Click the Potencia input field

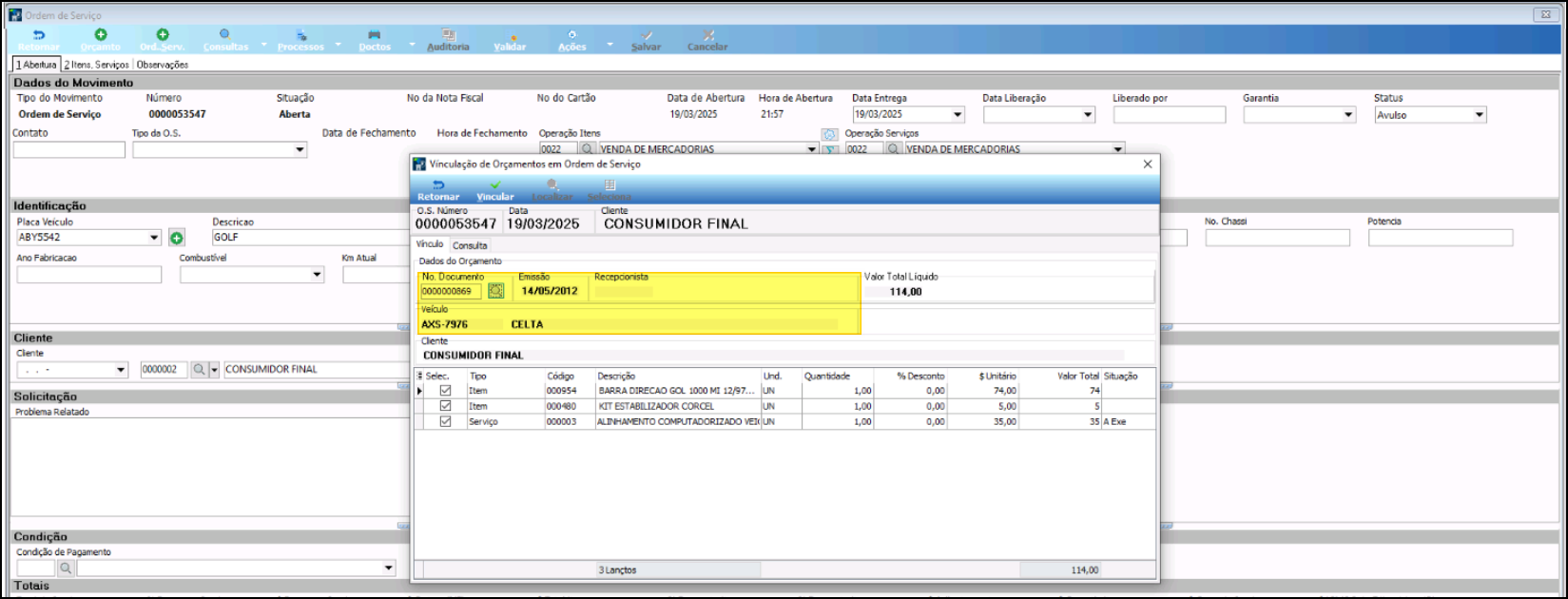pyautogui.click(x=1441, y=238)
